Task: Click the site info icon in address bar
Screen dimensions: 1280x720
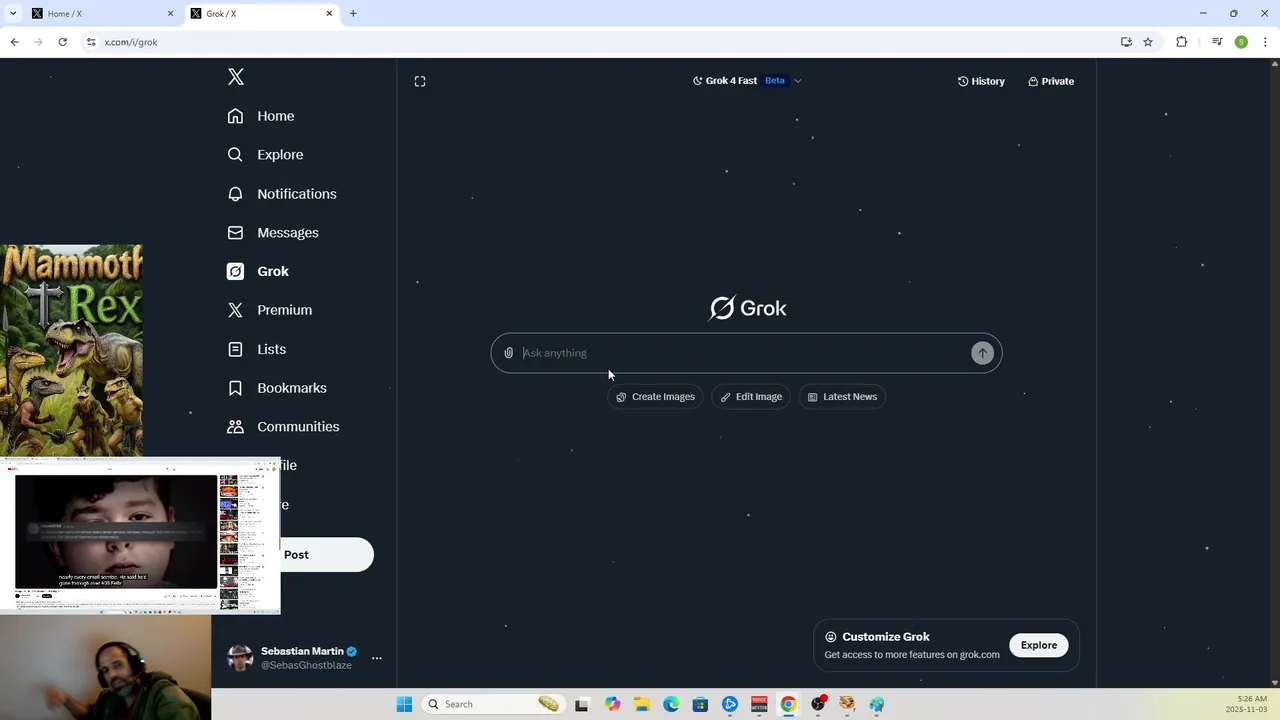Action: tap(91, 42)
